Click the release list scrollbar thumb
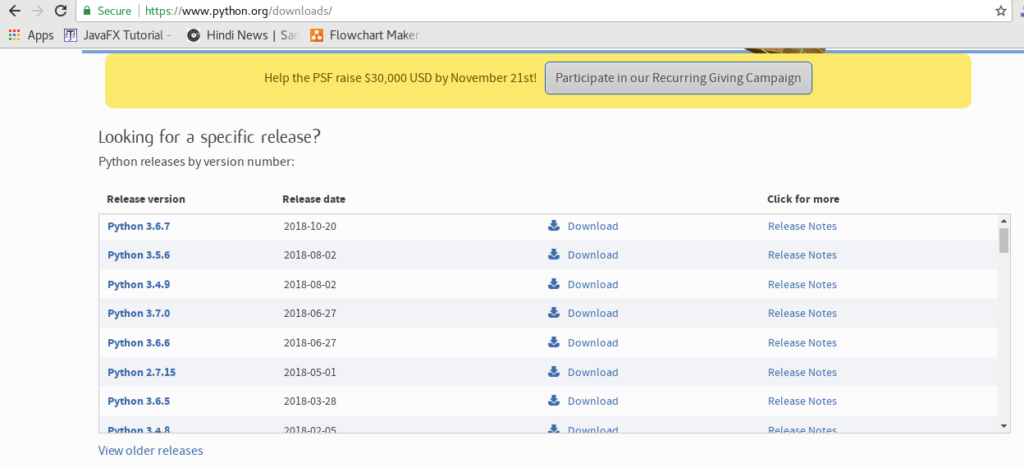This screenshot has width=1024, height=468. (x=1004, y=240)
